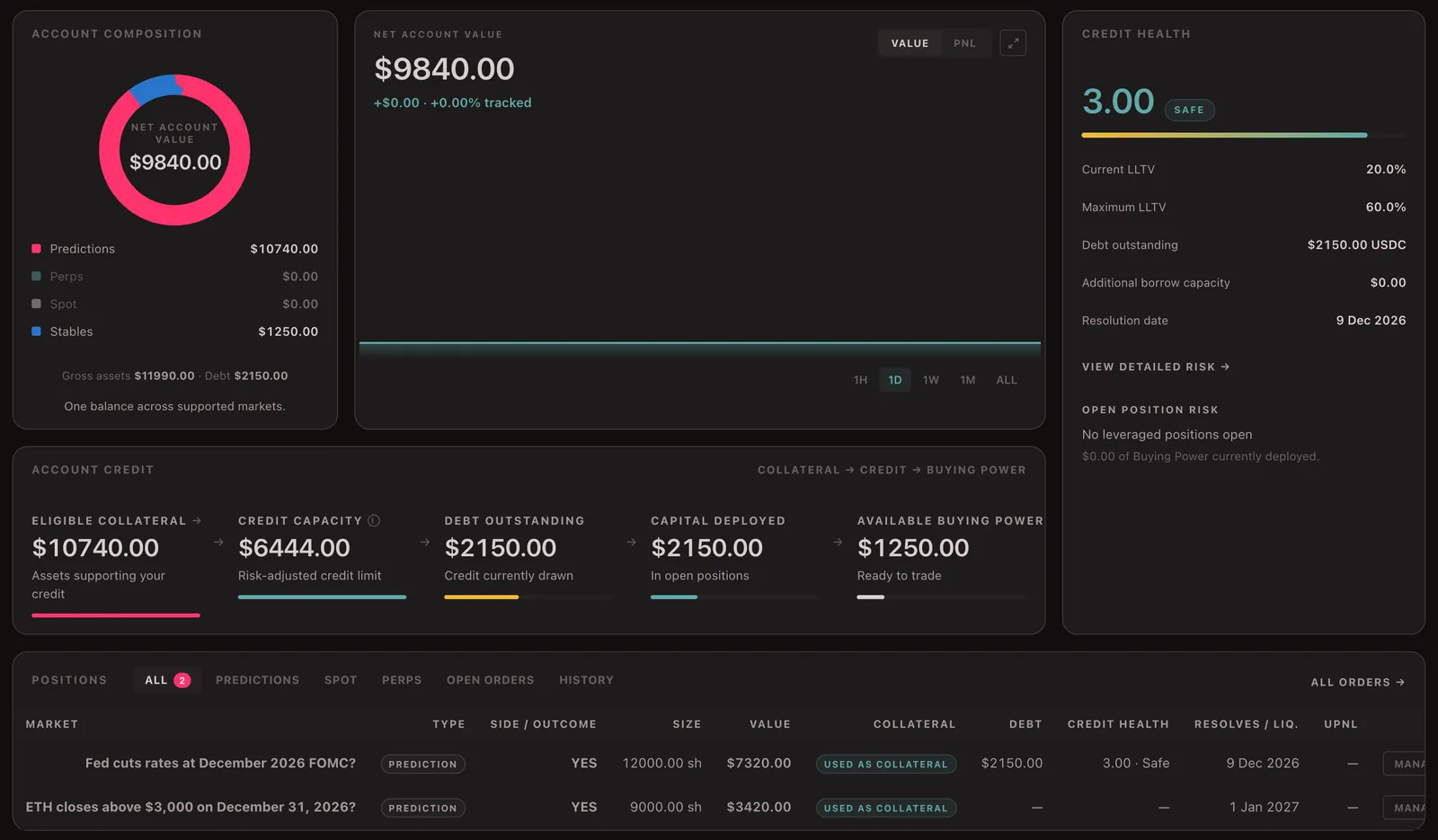1438x840 pixels.
Task: Open the OPEN ORDERS tab
Action: [490, 680]
